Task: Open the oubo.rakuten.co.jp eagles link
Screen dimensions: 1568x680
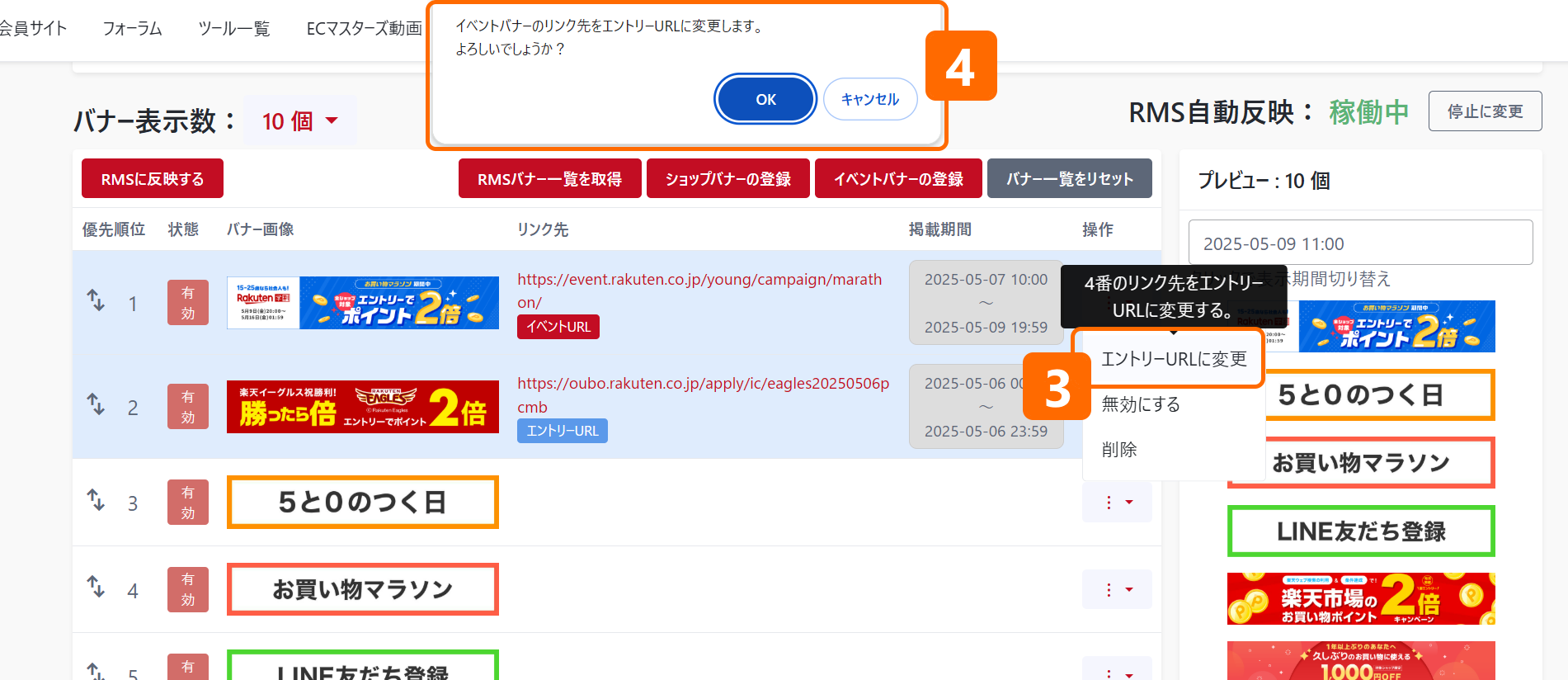Action: 704,394
